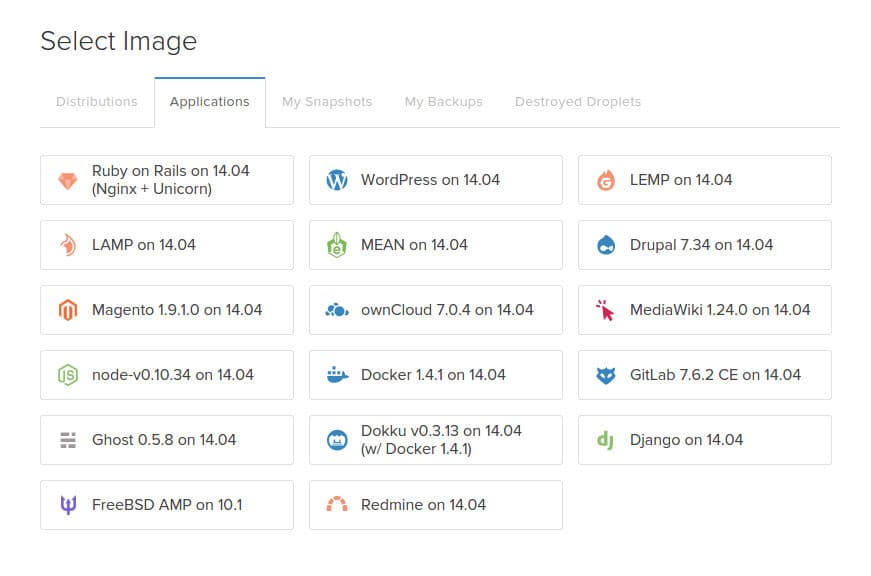Click the WordPress logo icon
Image resolution: width=871 pixels, height=576 pixels.
point(337,180)
